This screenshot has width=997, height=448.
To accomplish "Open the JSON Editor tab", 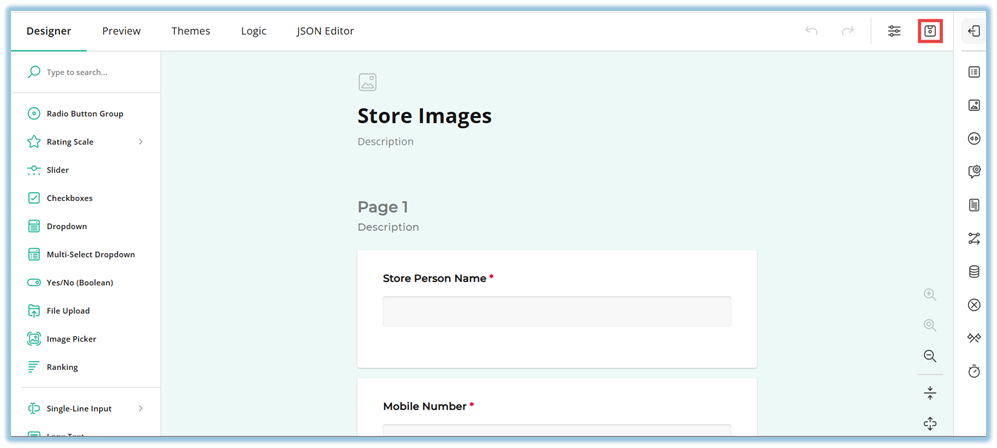I will click(325, 31).
